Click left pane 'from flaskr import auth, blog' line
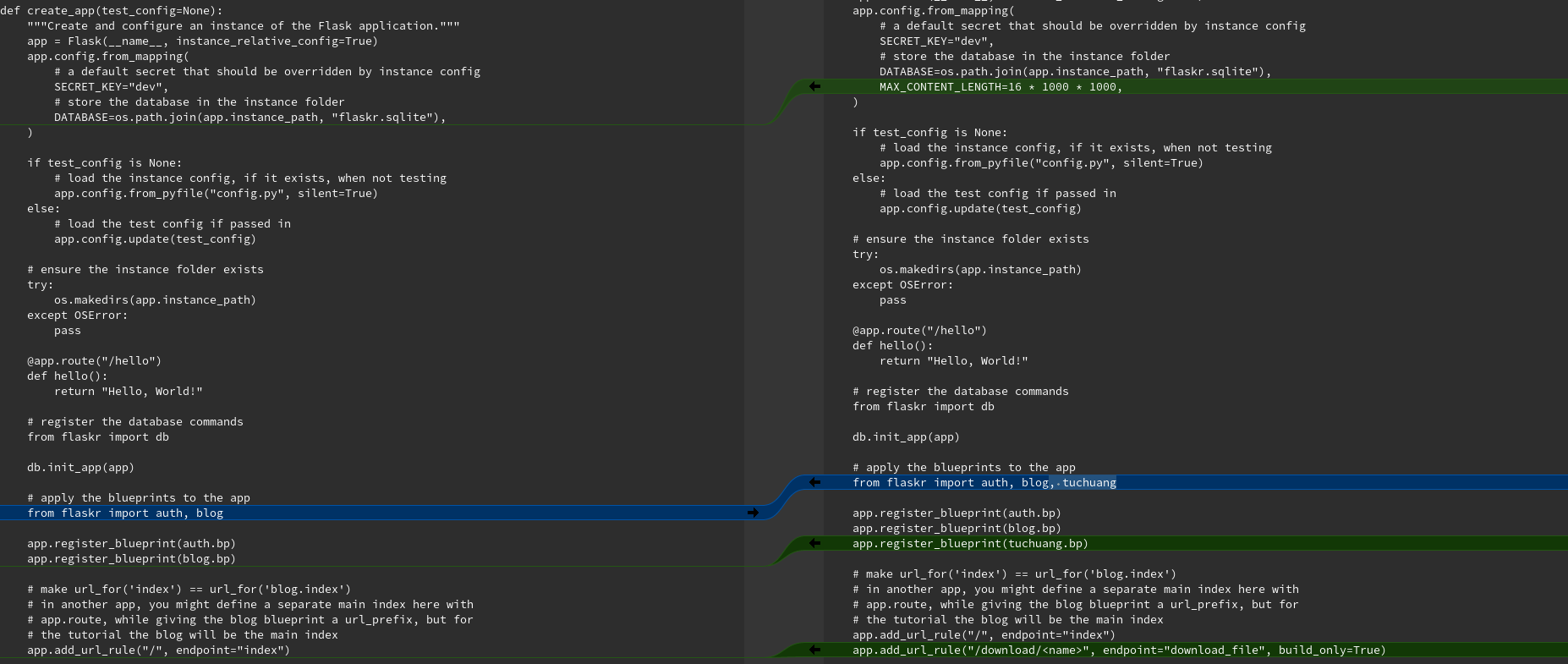 [125, 513]
